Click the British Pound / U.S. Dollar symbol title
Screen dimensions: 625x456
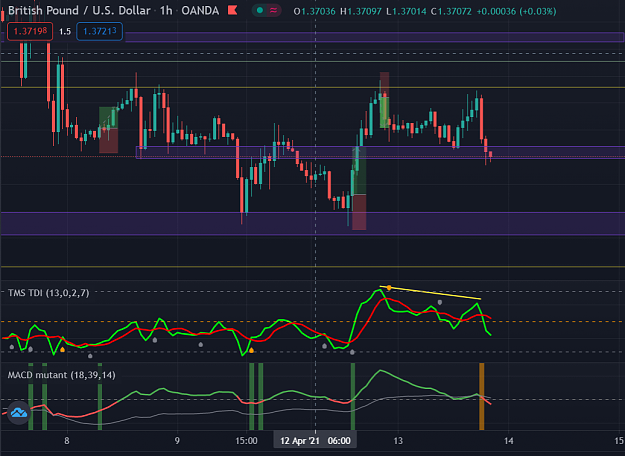tap(79, 11)
